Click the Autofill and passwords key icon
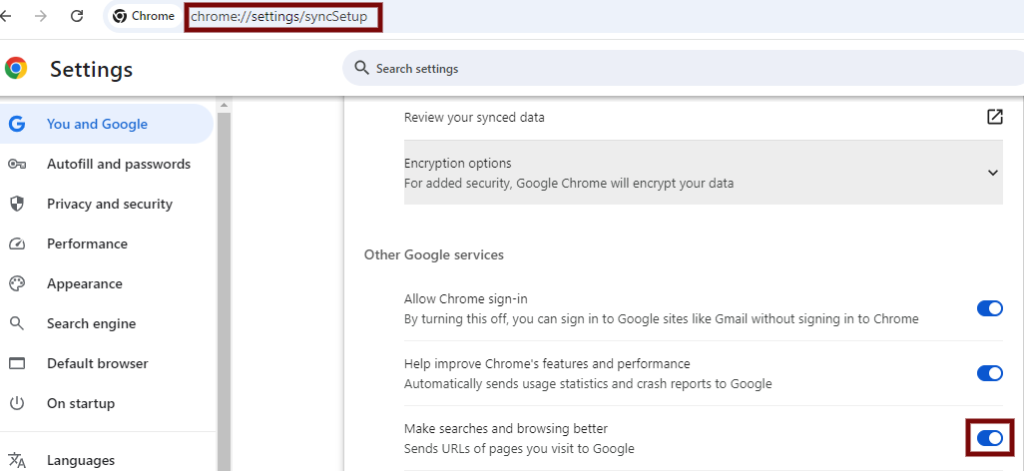 [x=16, y=164]
